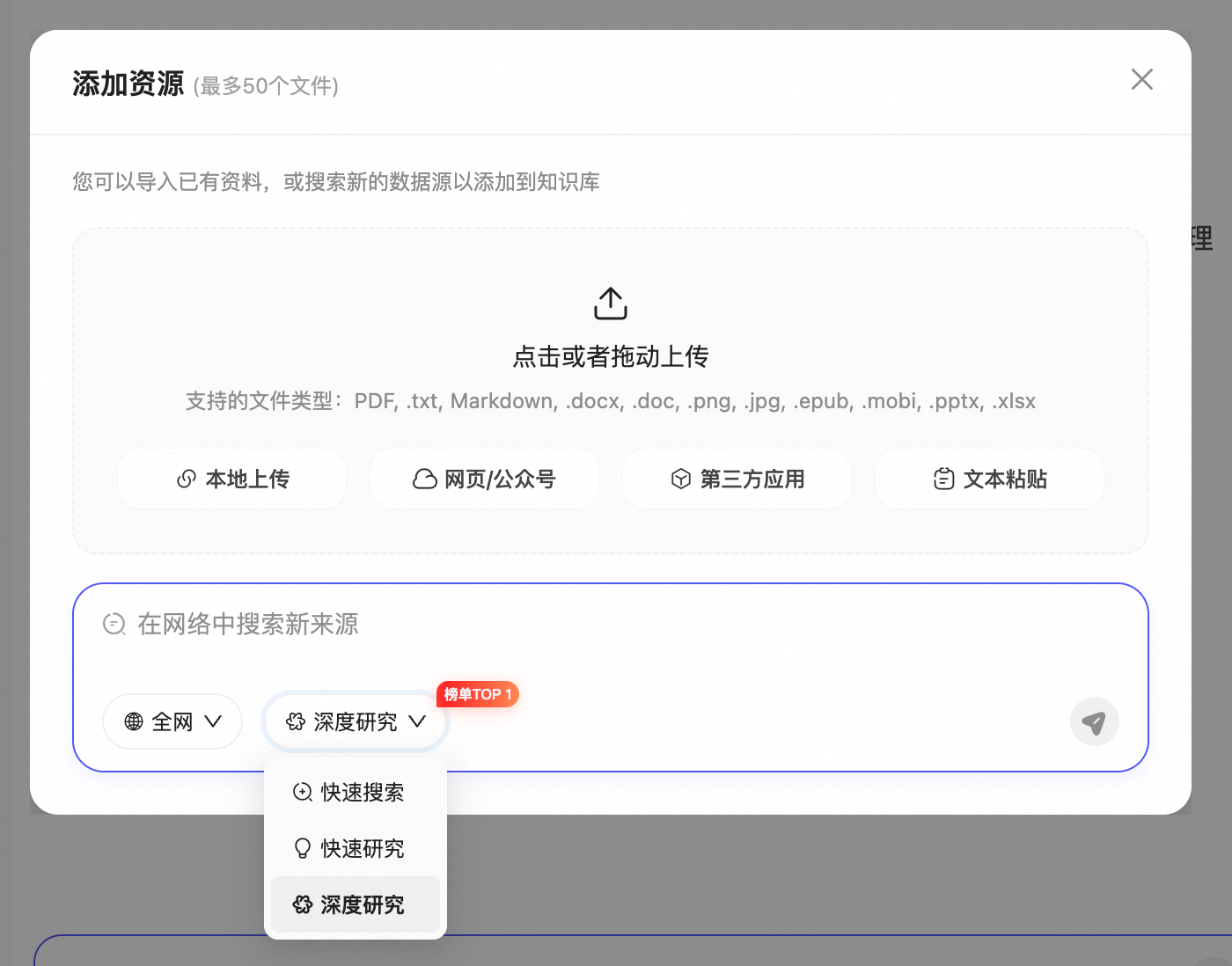Open 本地上传 option
Screen dimensions: 1232x966
tap(232, 479)
